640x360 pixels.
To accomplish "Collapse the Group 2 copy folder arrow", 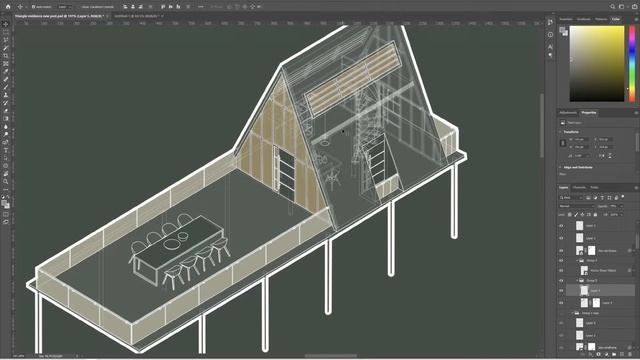I will pyautogui.click(x=572, y=313).
